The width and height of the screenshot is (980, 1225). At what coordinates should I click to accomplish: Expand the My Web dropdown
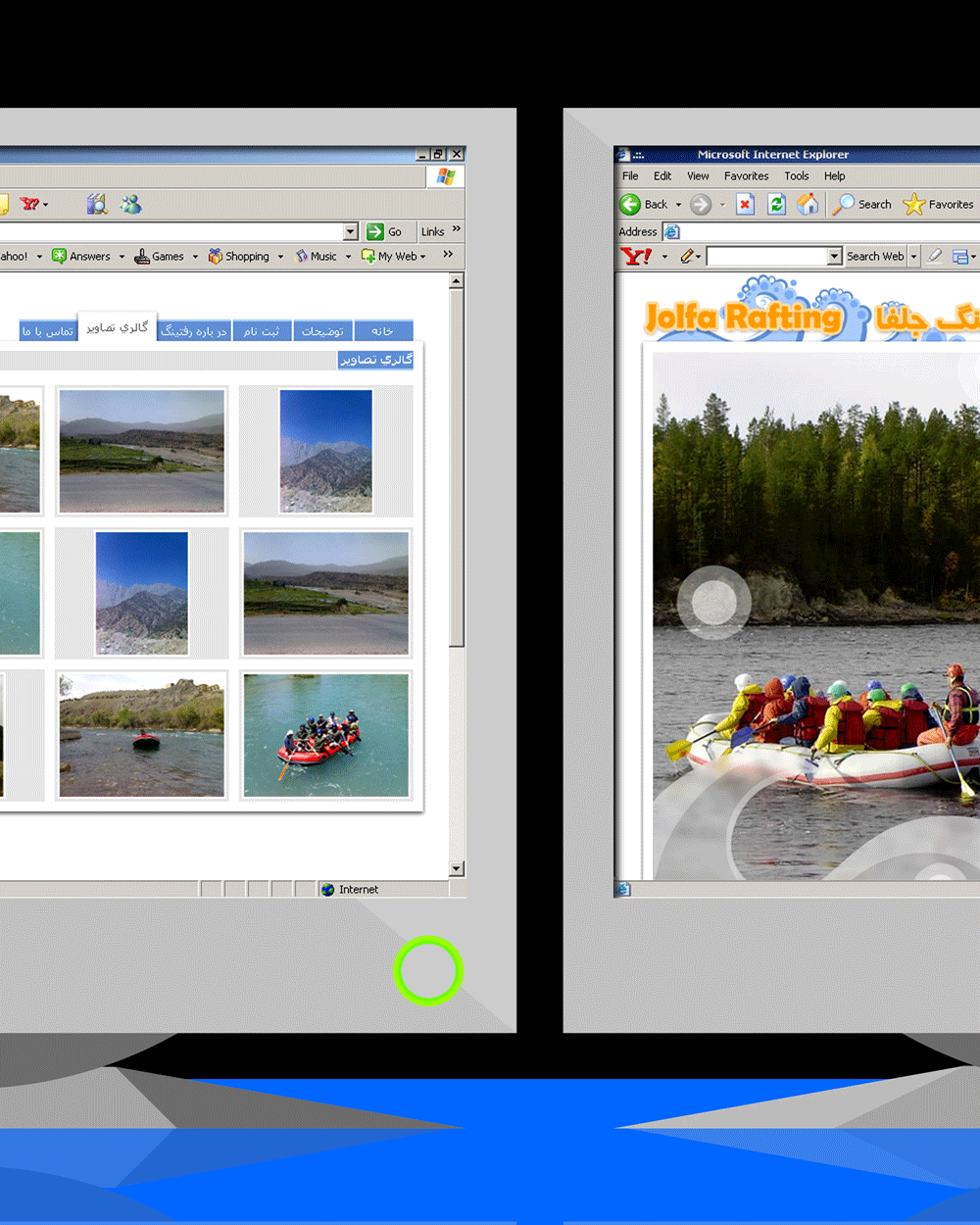click(422, 257)
